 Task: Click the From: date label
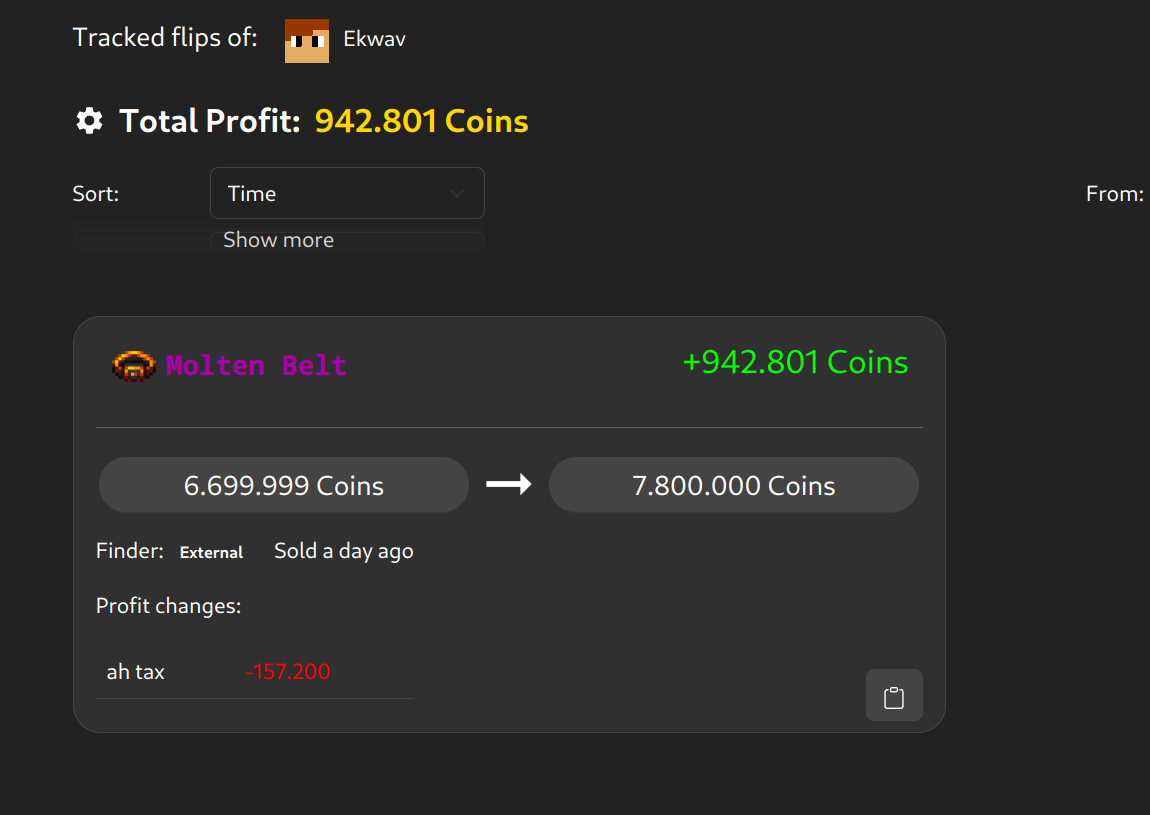(x=1114, y=194)
